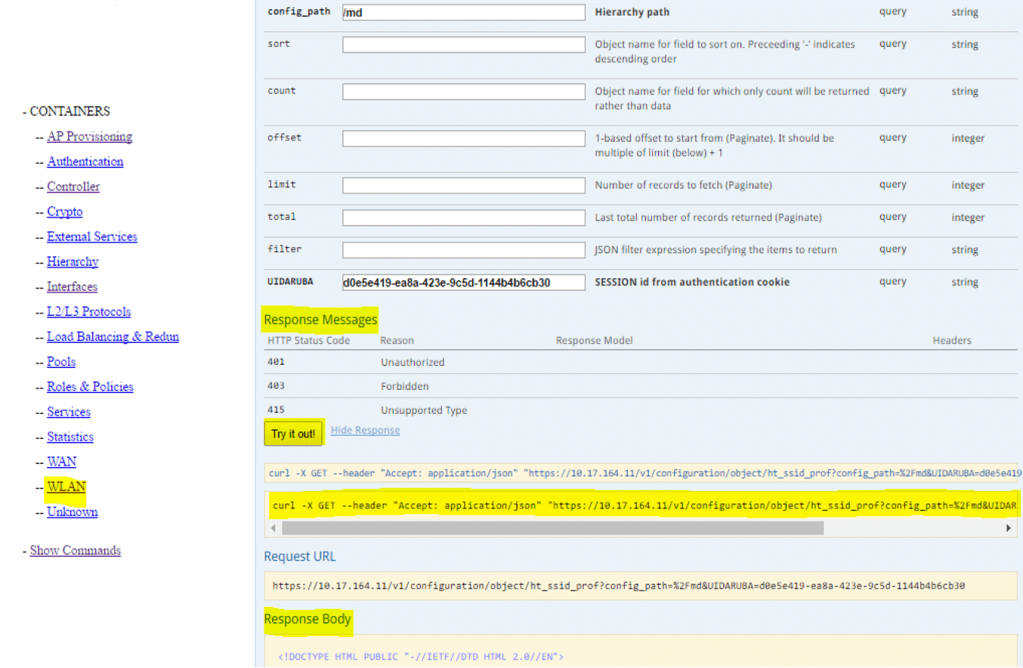Open the Roles & Policies link

[x=90, y=387]
